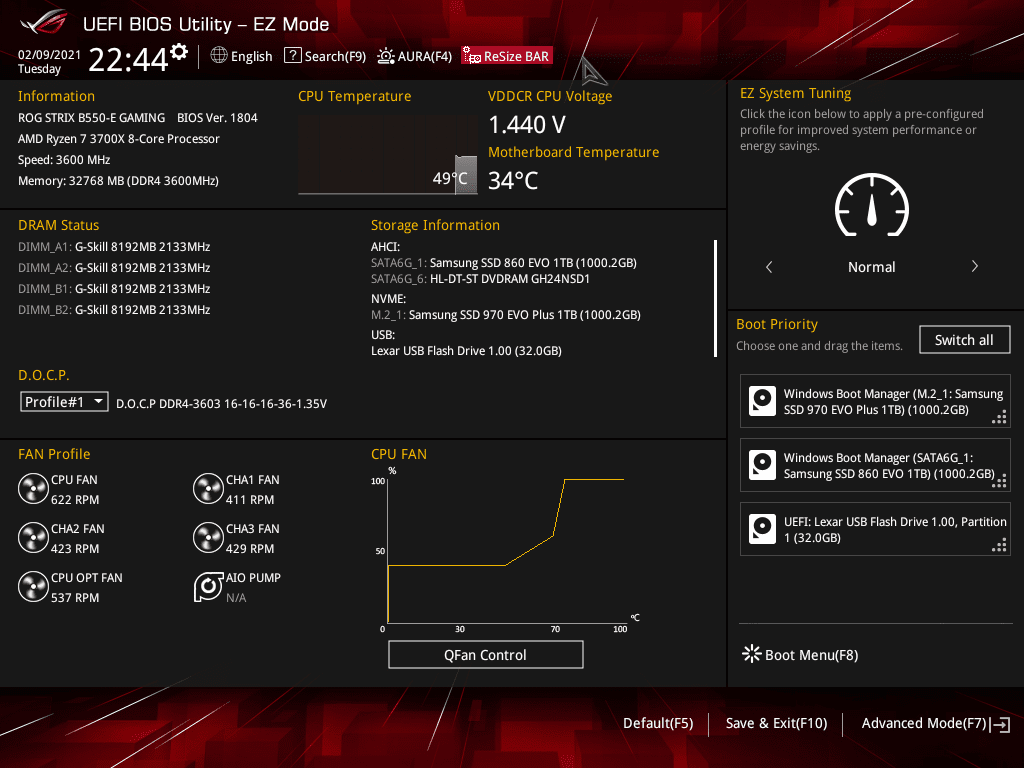Select the Samsung 970 EVO Plus boot disk icon

(762, 401)
